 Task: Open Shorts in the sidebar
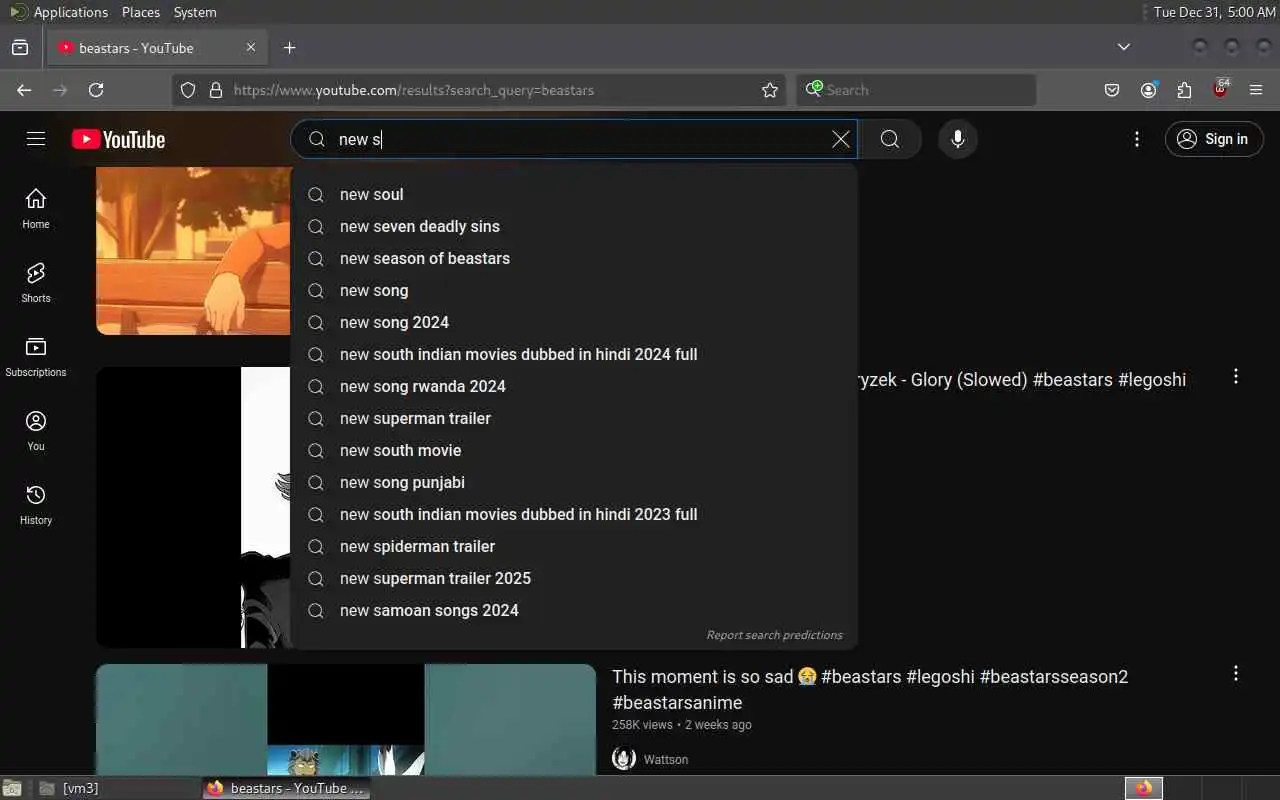(36, 282)
